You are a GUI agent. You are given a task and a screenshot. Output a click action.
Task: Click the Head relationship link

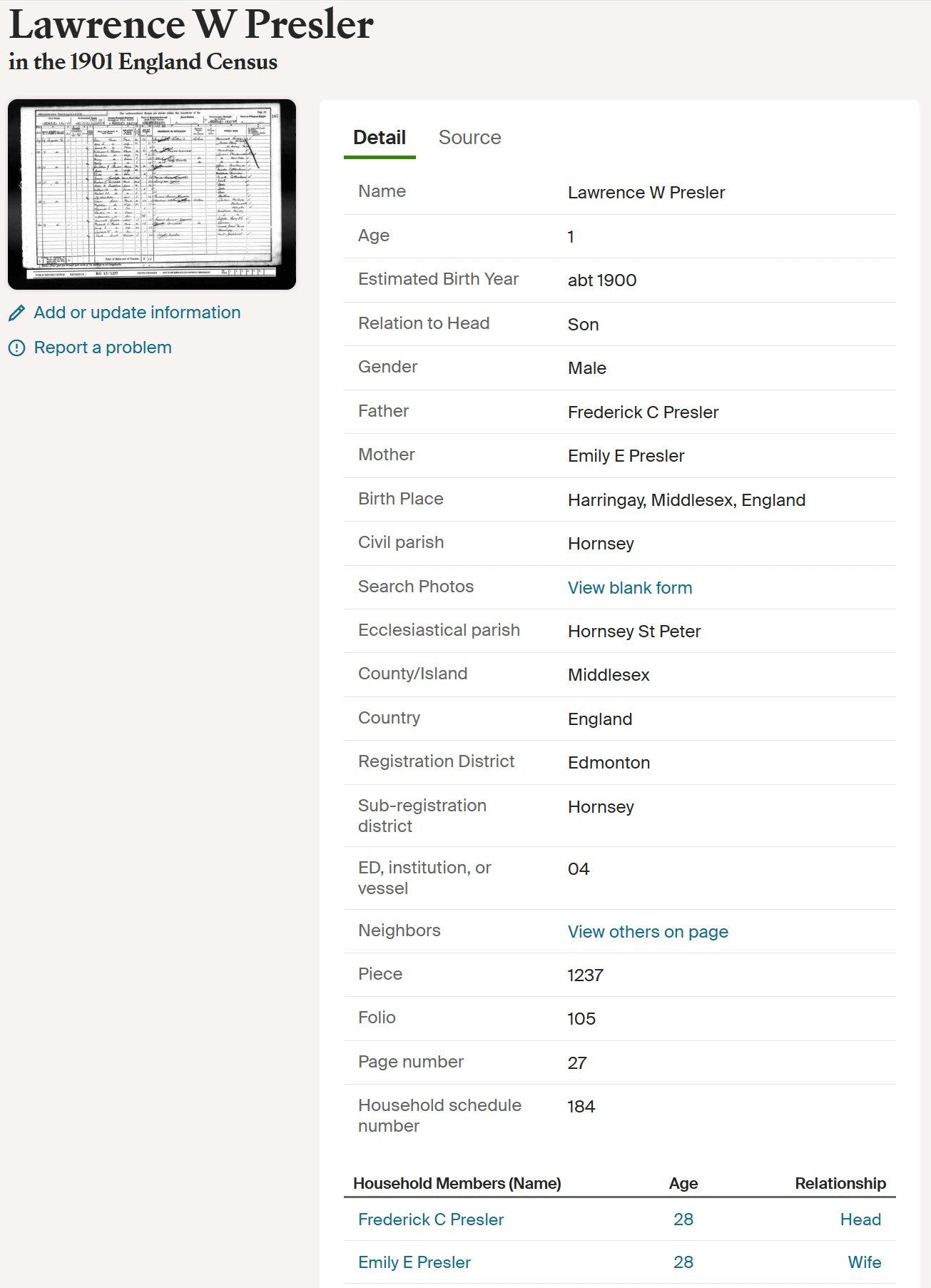860,1219
